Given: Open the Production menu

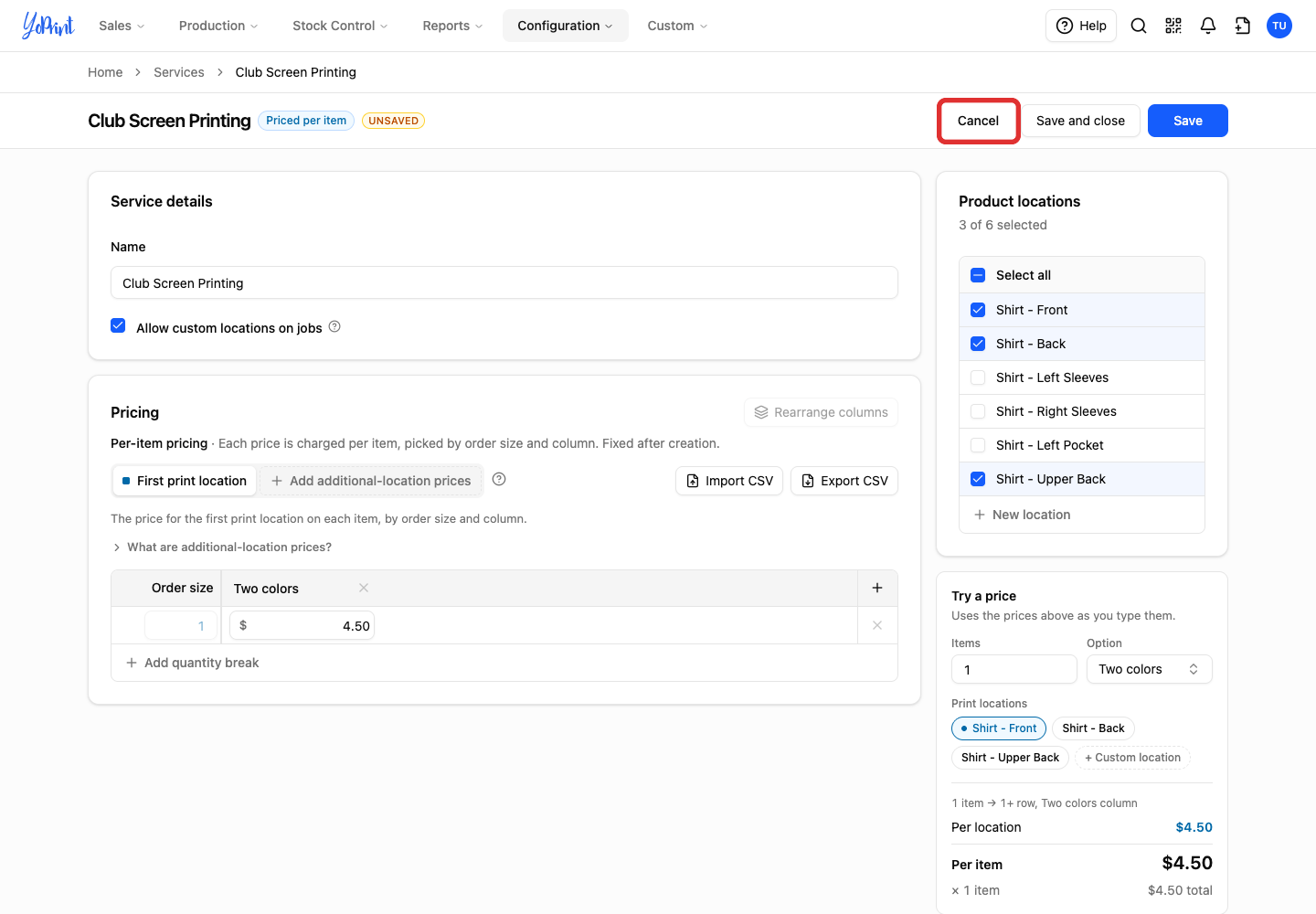Looking at the screenshot, I should (x=218, y=26).
